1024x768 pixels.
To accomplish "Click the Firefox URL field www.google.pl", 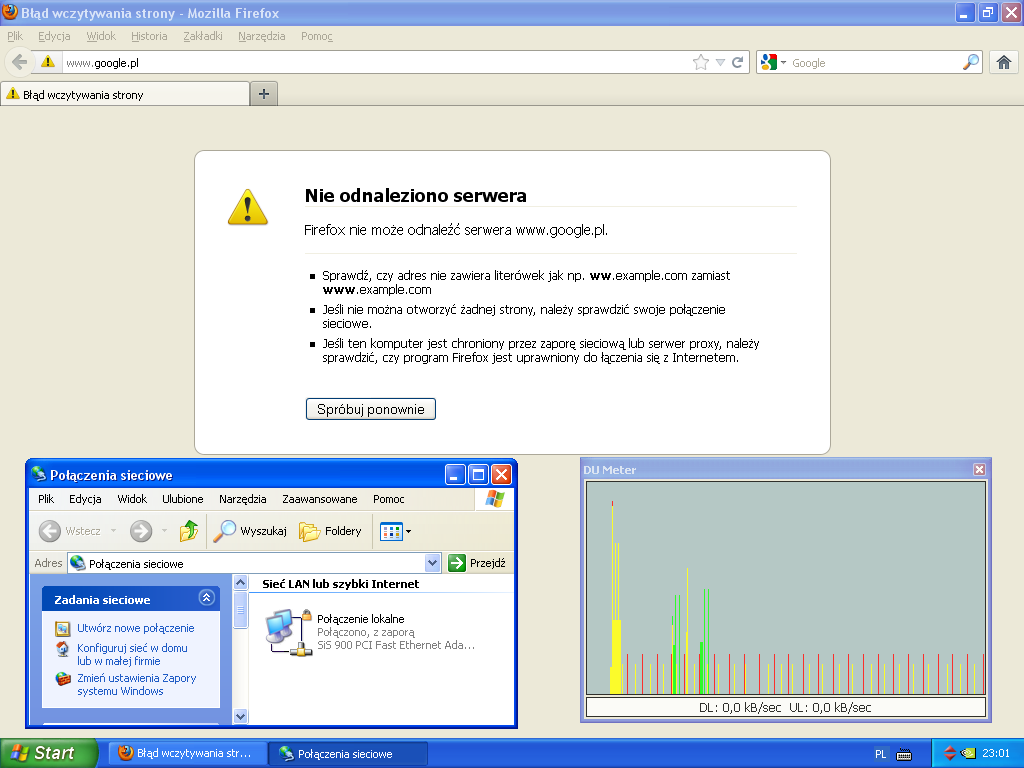I will 376,63.
